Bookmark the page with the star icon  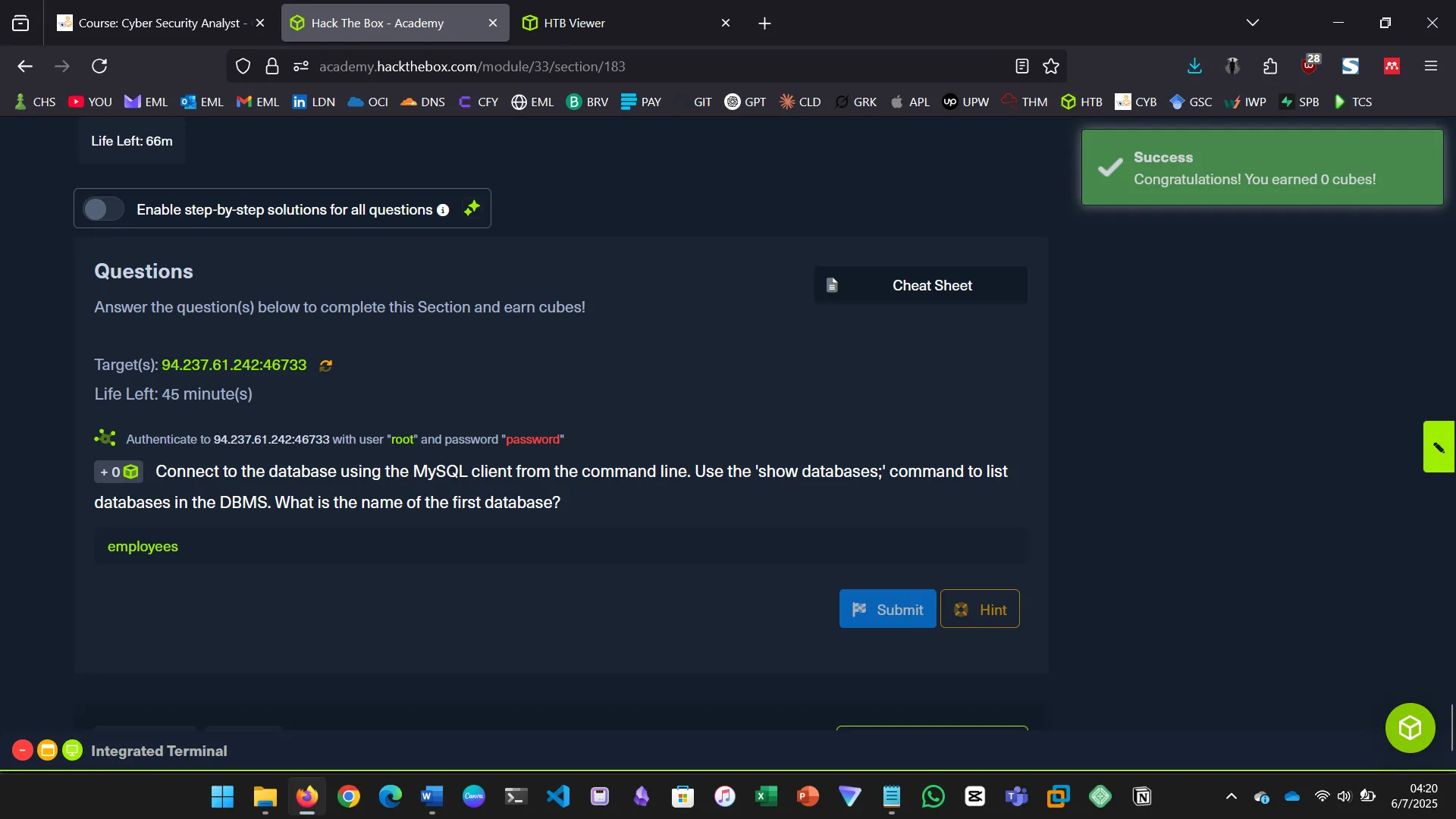point(1051,67)
